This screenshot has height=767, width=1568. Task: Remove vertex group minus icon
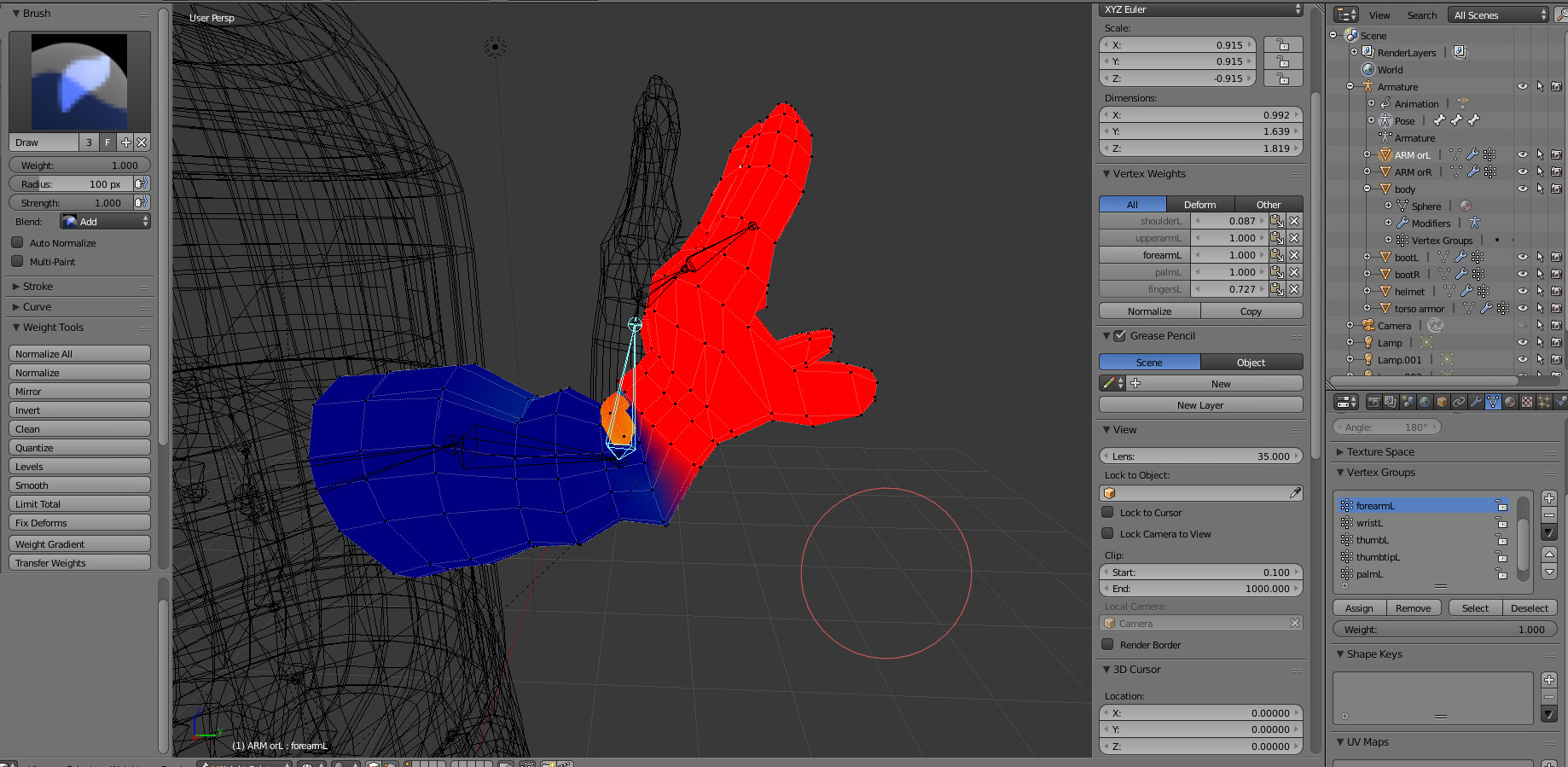click(1549, 515)
